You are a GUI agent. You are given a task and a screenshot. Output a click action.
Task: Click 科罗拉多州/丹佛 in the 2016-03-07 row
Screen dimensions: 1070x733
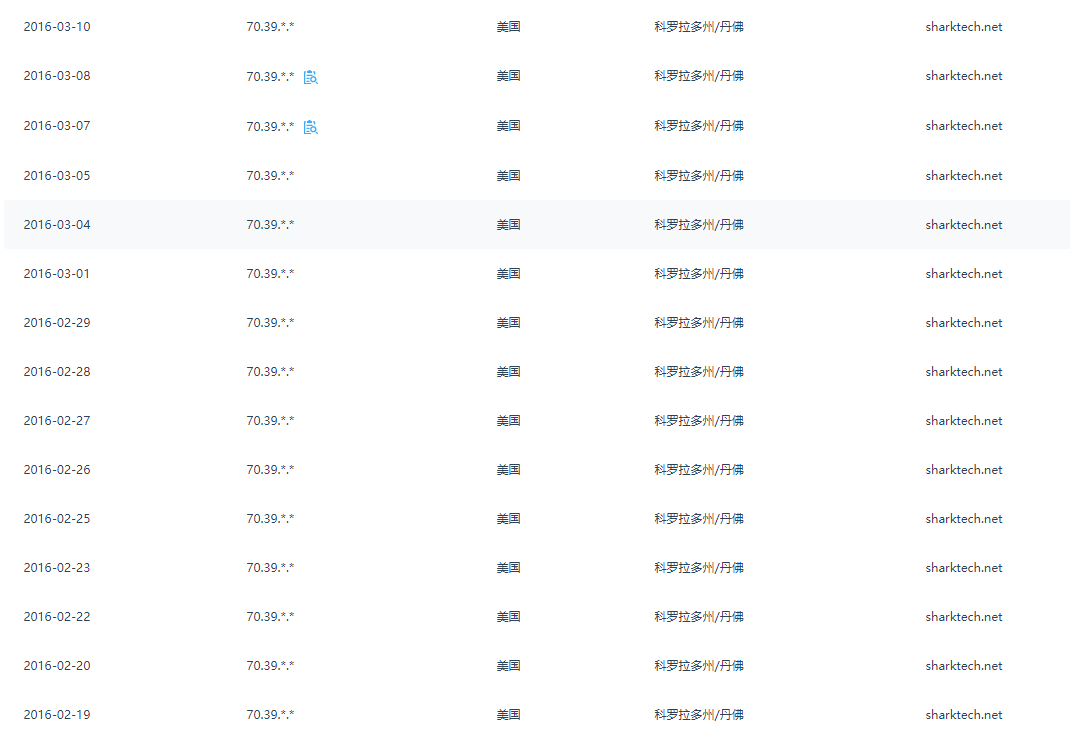699,126
